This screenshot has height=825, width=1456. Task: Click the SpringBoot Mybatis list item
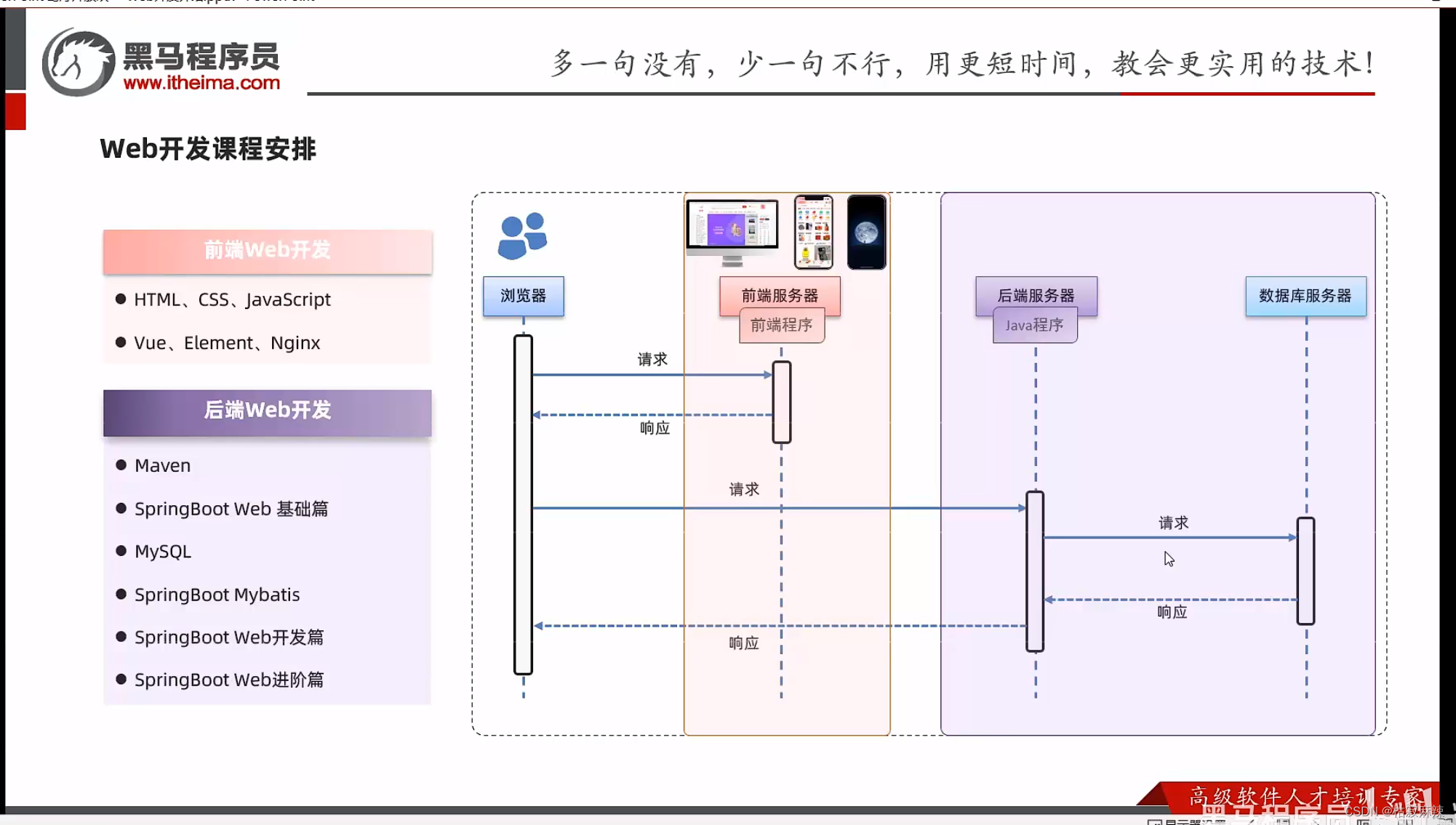217,594
